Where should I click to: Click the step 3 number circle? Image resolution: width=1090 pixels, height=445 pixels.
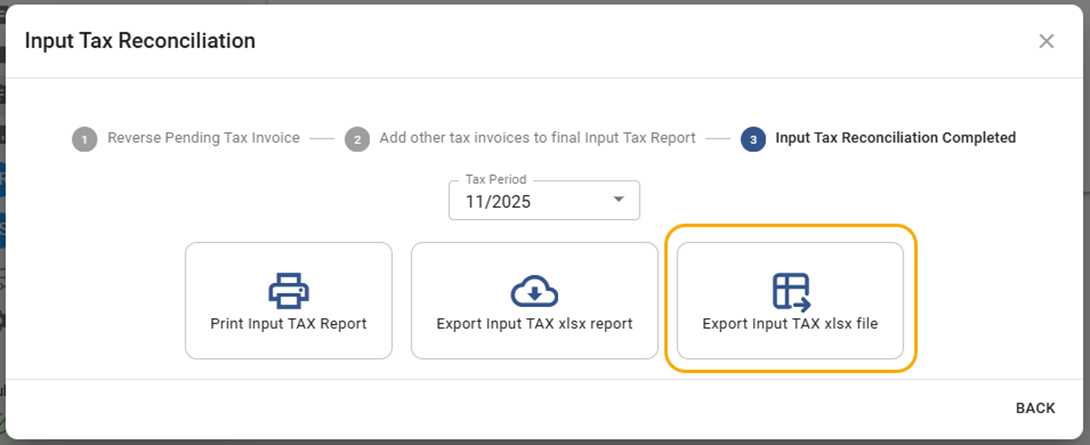click(x=753, y=139)
